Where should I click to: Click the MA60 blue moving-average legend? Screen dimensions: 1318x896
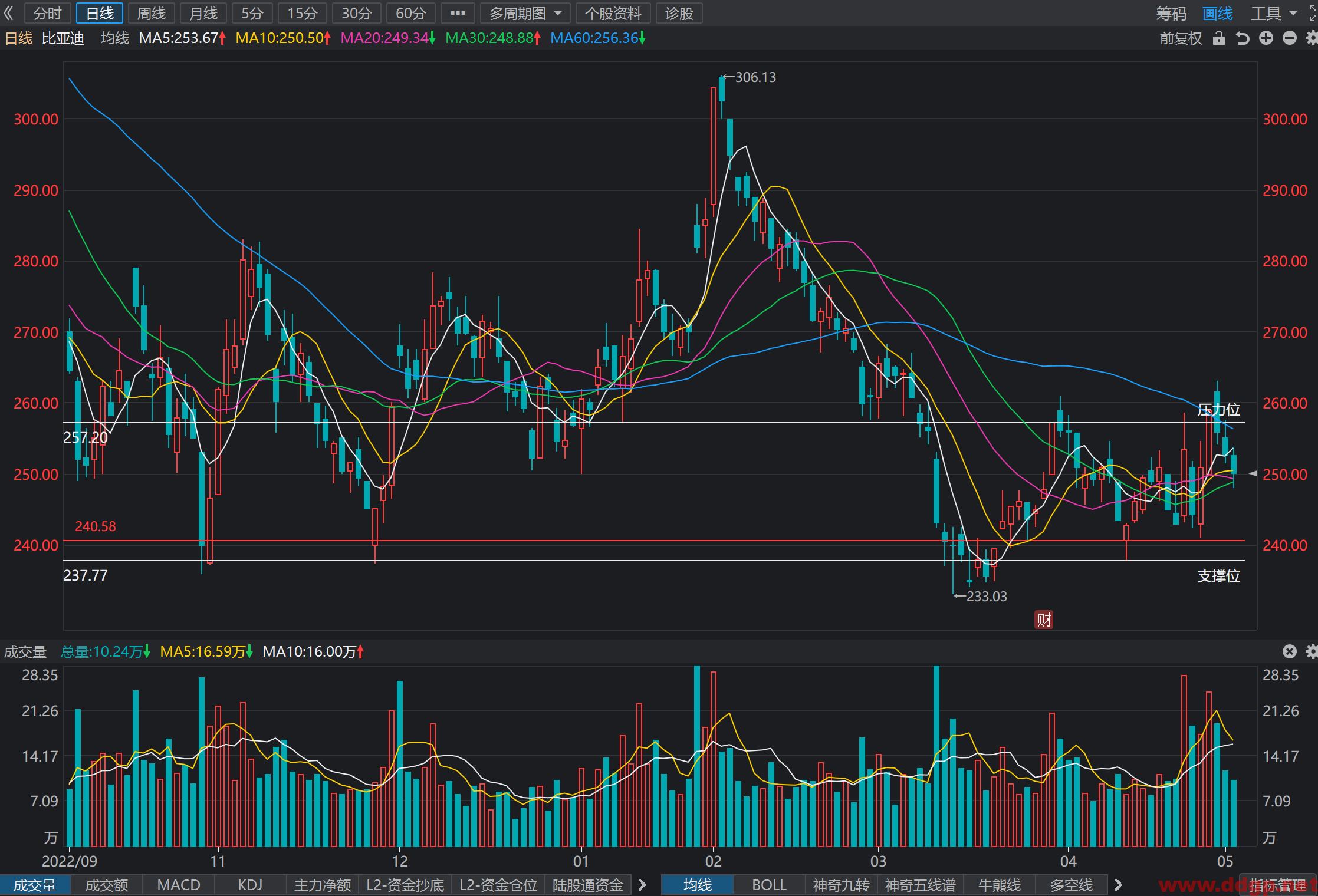coord(597,38)
